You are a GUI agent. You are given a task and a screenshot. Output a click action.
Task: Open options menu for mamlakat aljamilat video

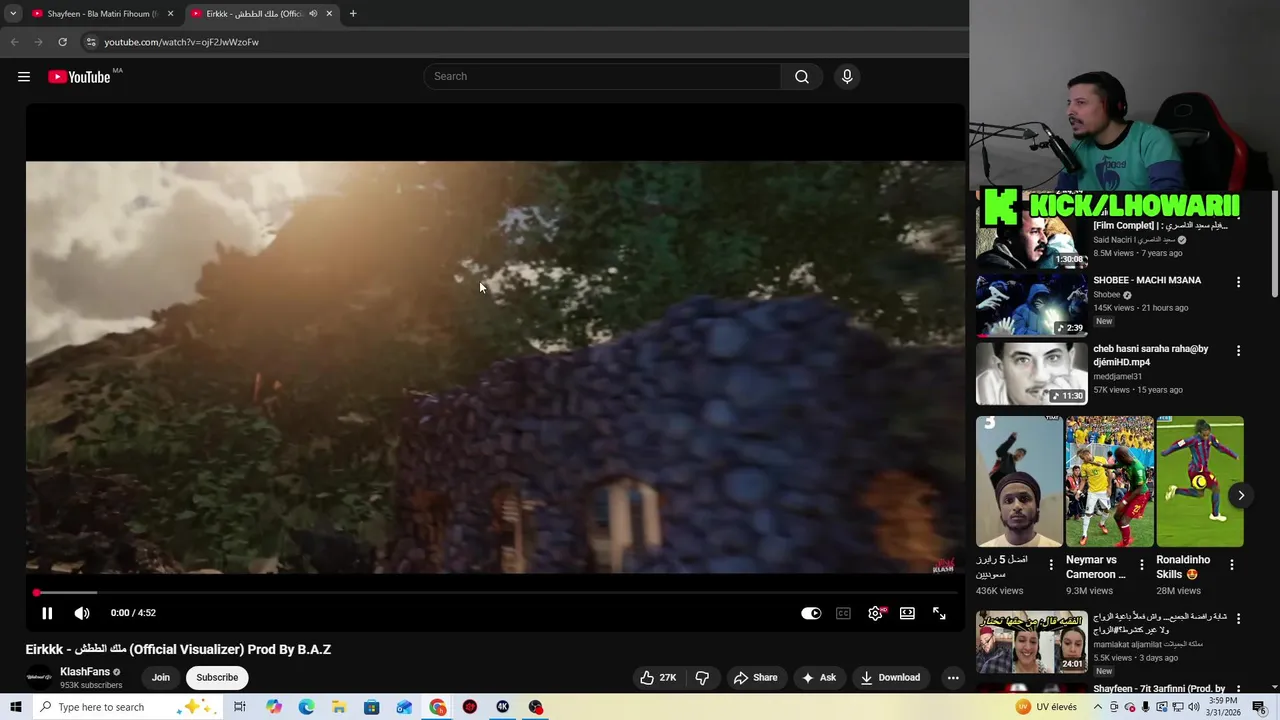pos(1238,619)
